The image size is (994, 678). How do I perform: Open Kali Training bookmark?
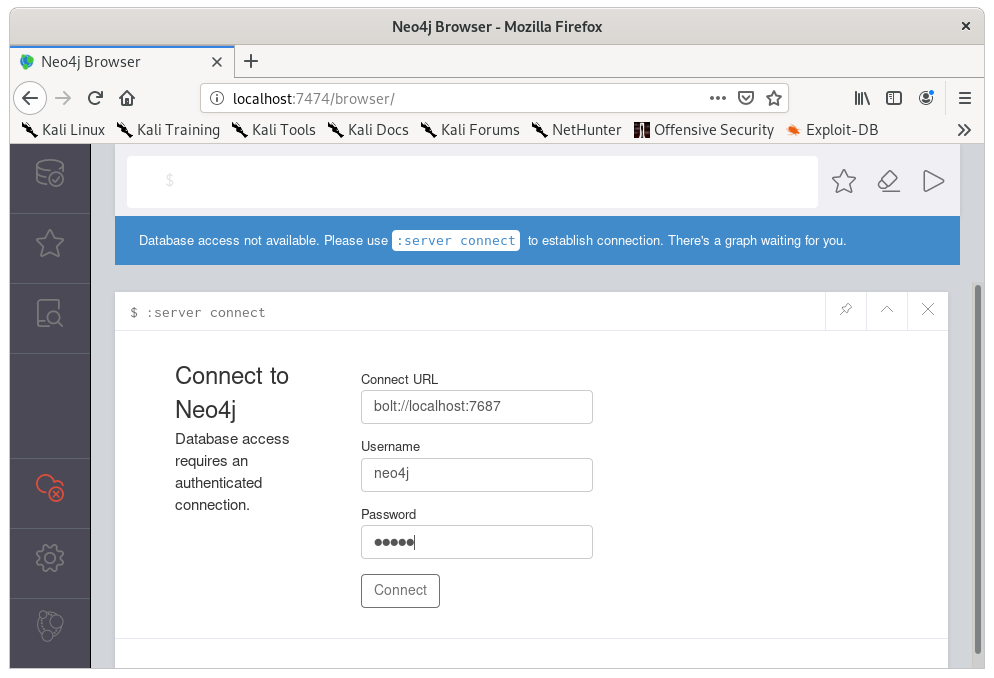click(x=168, y=130)
